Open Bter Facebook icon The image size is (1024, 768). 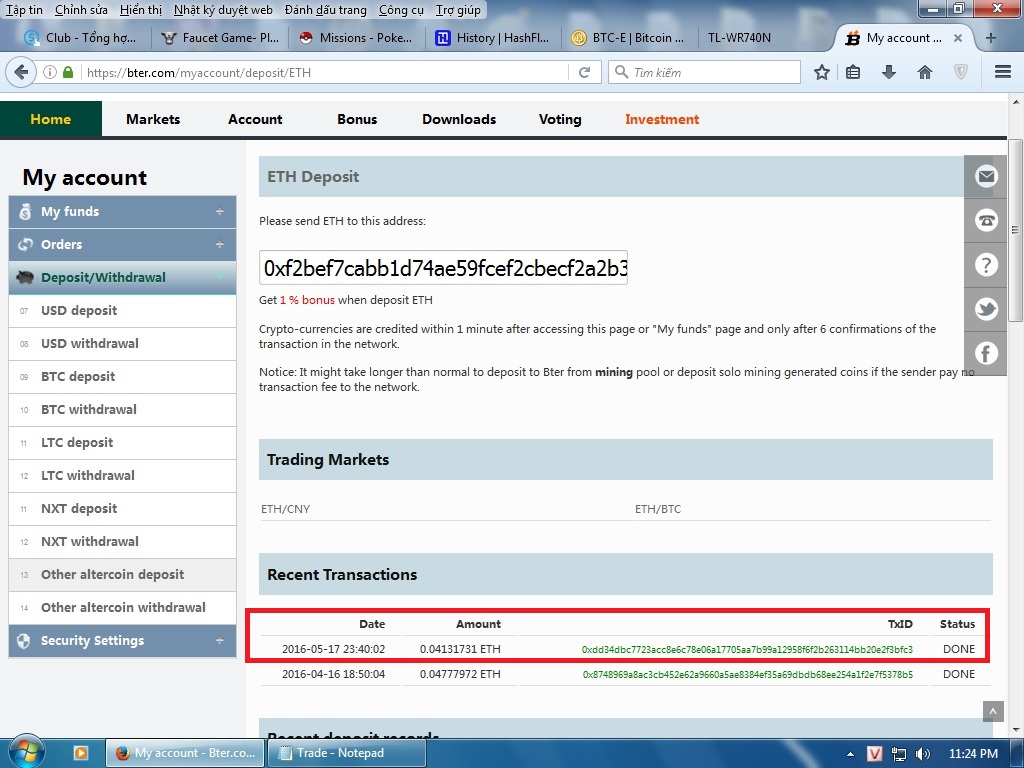pos(986,353)
